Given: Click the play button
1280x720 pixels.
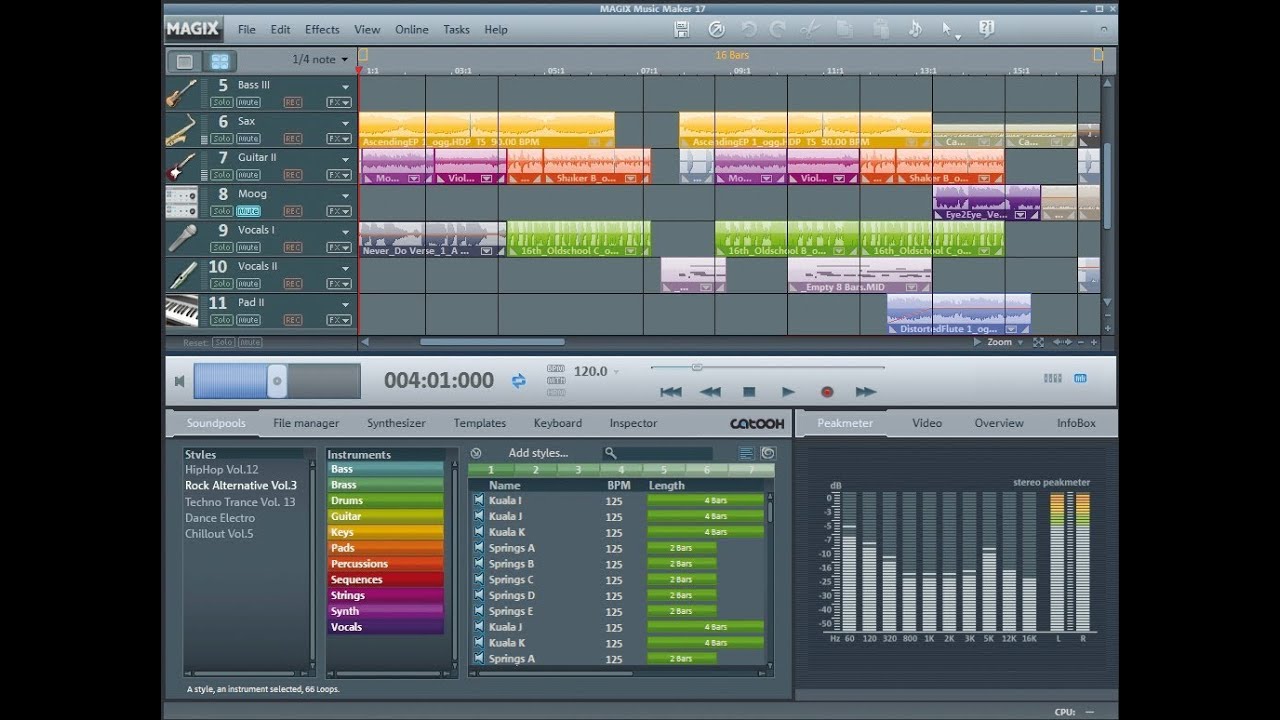Looking at the screenshot, I should (788, 392).
